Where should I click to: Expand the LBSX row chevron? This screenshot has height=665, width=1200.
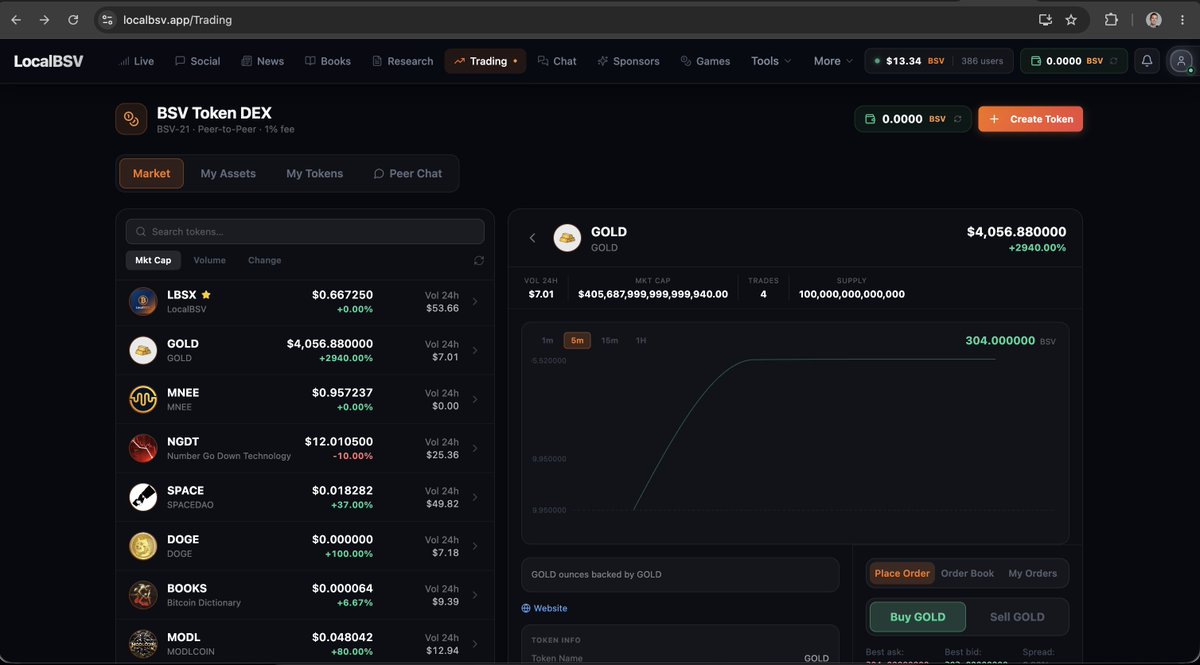(x=475, y=301)
